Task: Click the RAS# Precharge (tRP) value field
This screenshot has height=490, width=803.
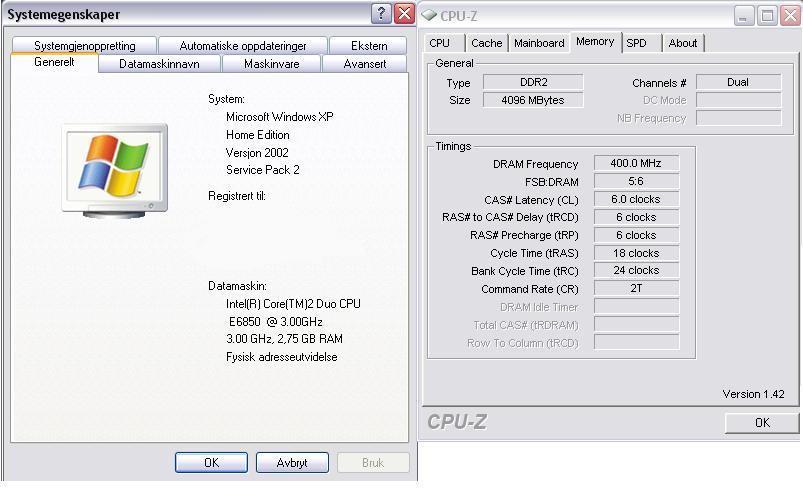Action: pos(636,235)
